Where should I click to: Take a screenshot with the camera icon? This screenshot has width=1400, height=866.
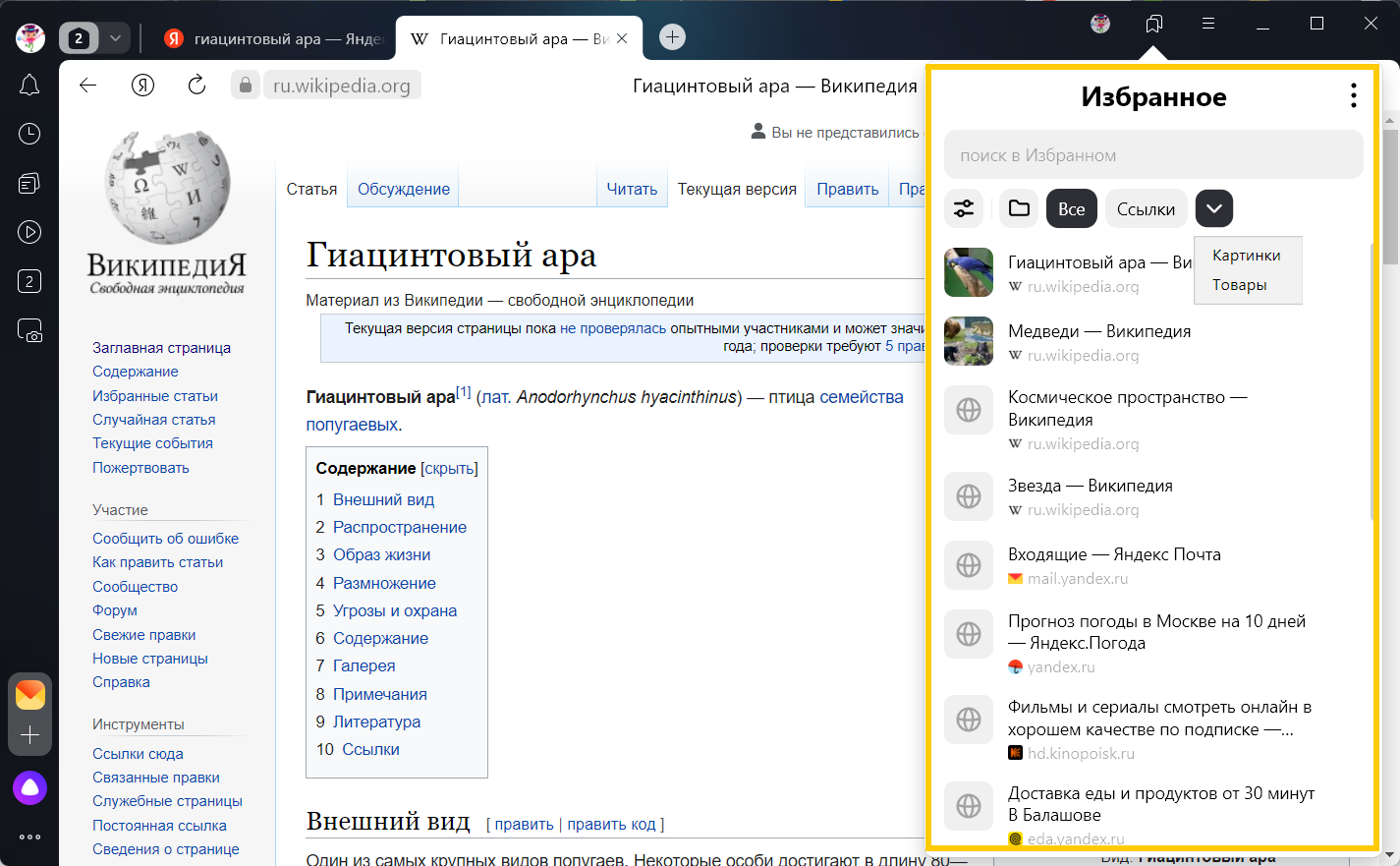[29, 330]
